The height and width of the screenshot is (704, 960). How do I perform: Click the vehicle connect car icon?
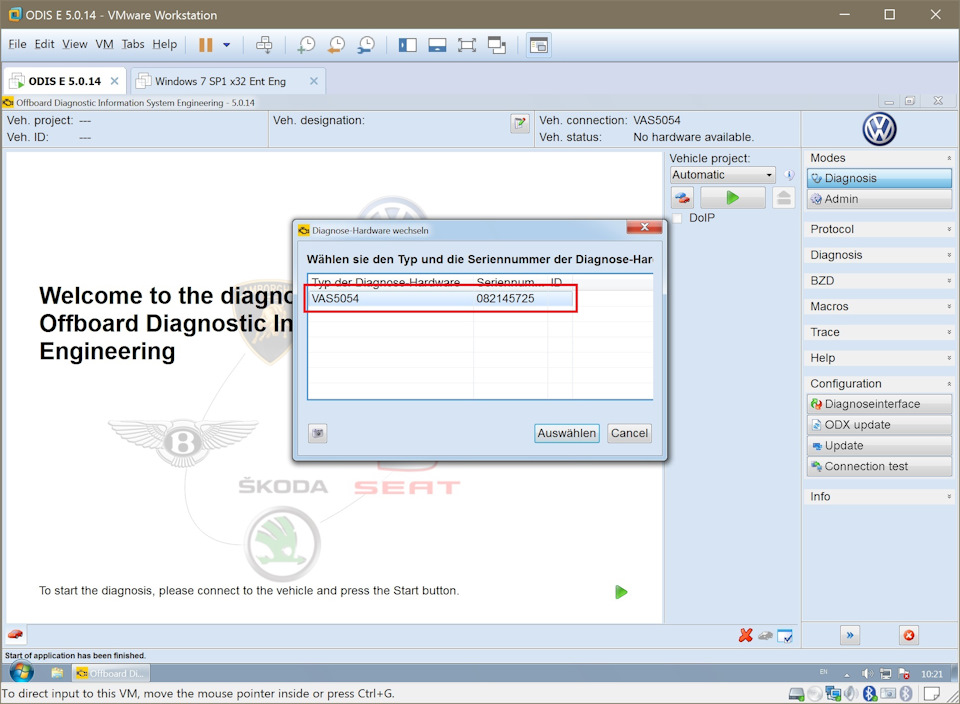pos(682,198)
